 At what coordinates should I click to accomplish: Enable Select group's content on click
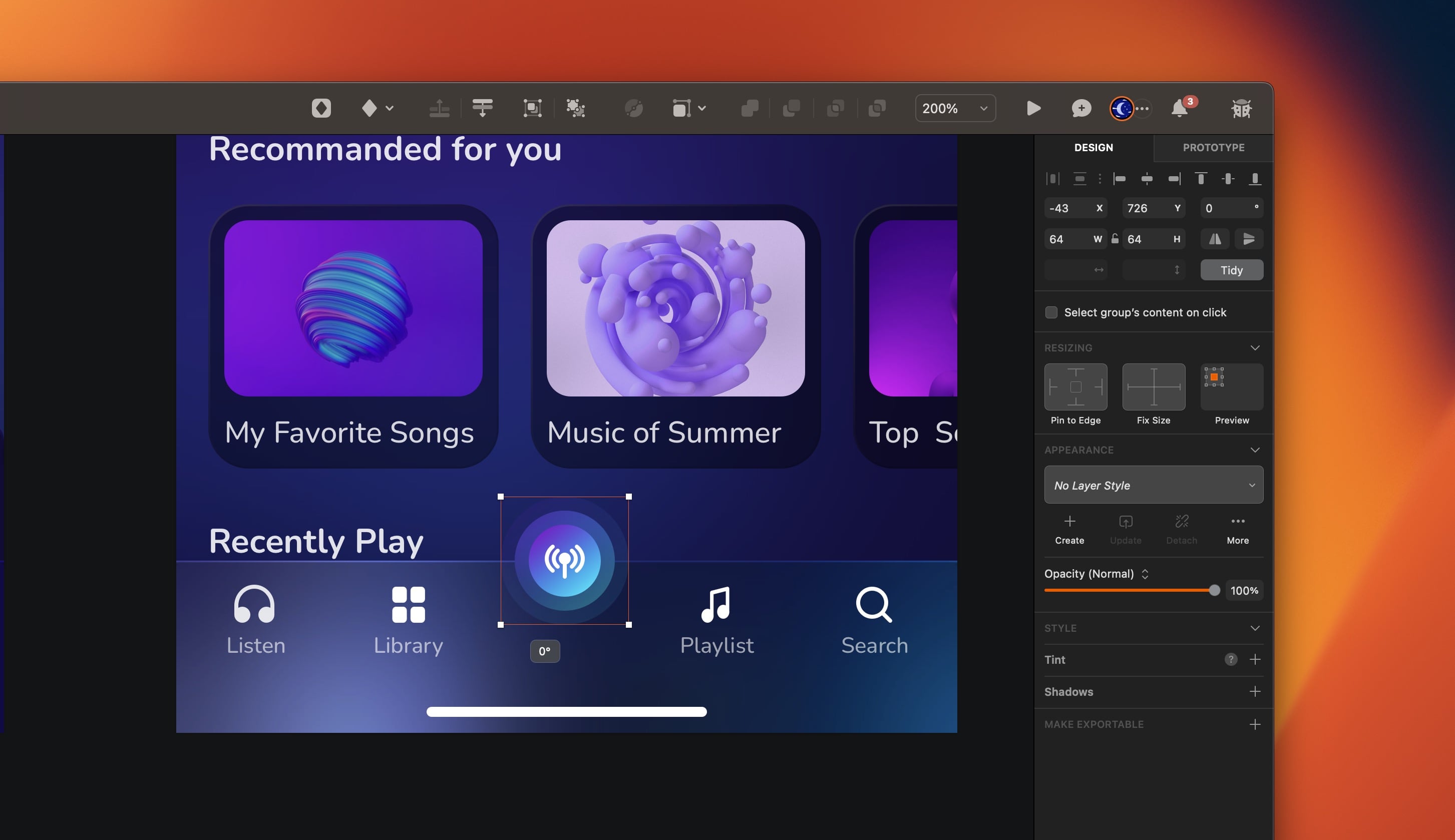click(1051, 312)
